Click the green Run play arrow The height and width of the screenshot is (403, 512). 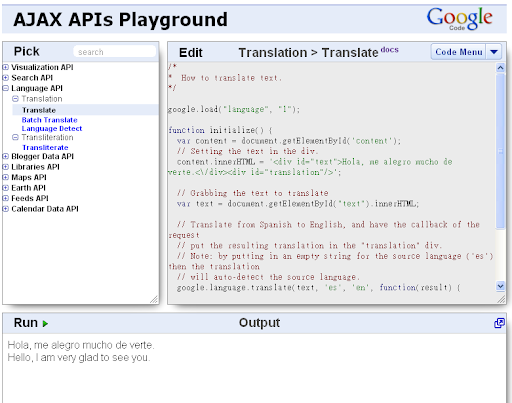tap(45, 323)
